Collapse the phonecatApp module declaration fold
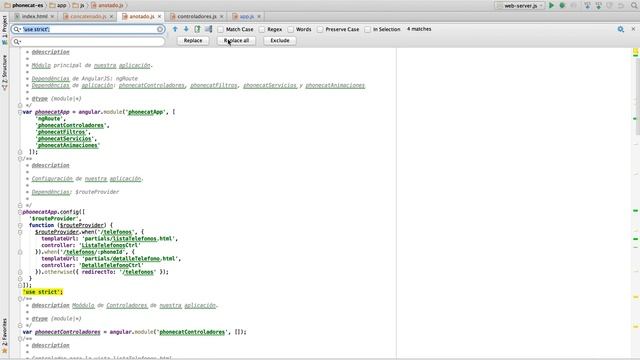 point(20,112)
